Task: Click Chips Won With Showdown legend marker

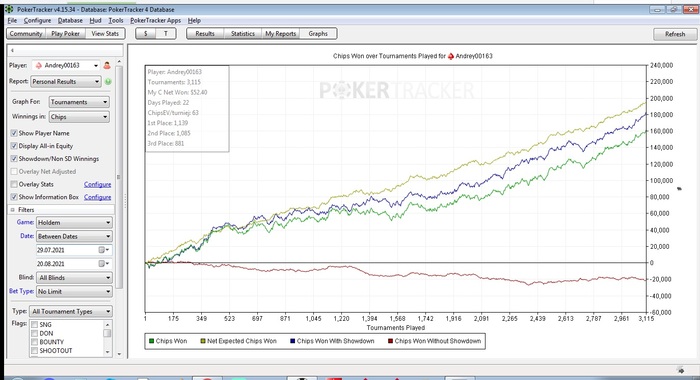Action: click(x=292, y=341)
